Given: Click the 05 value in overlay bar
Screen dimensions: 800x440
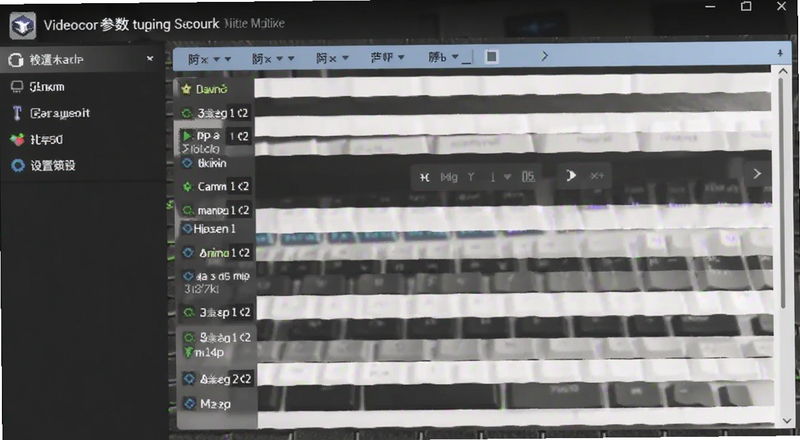Looking at the screenshot, I should click(x=528, y=177).
